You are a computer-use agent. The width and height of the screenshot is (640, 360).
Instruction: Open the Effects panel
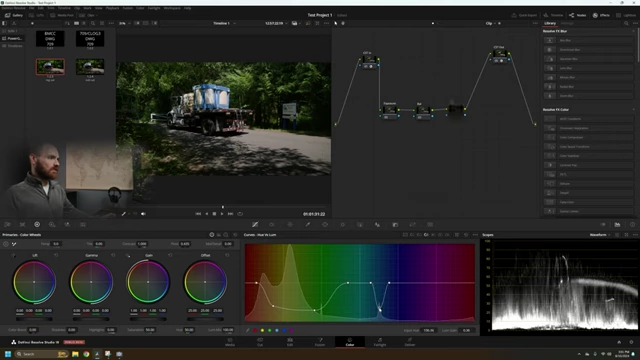tap(601, 15)
